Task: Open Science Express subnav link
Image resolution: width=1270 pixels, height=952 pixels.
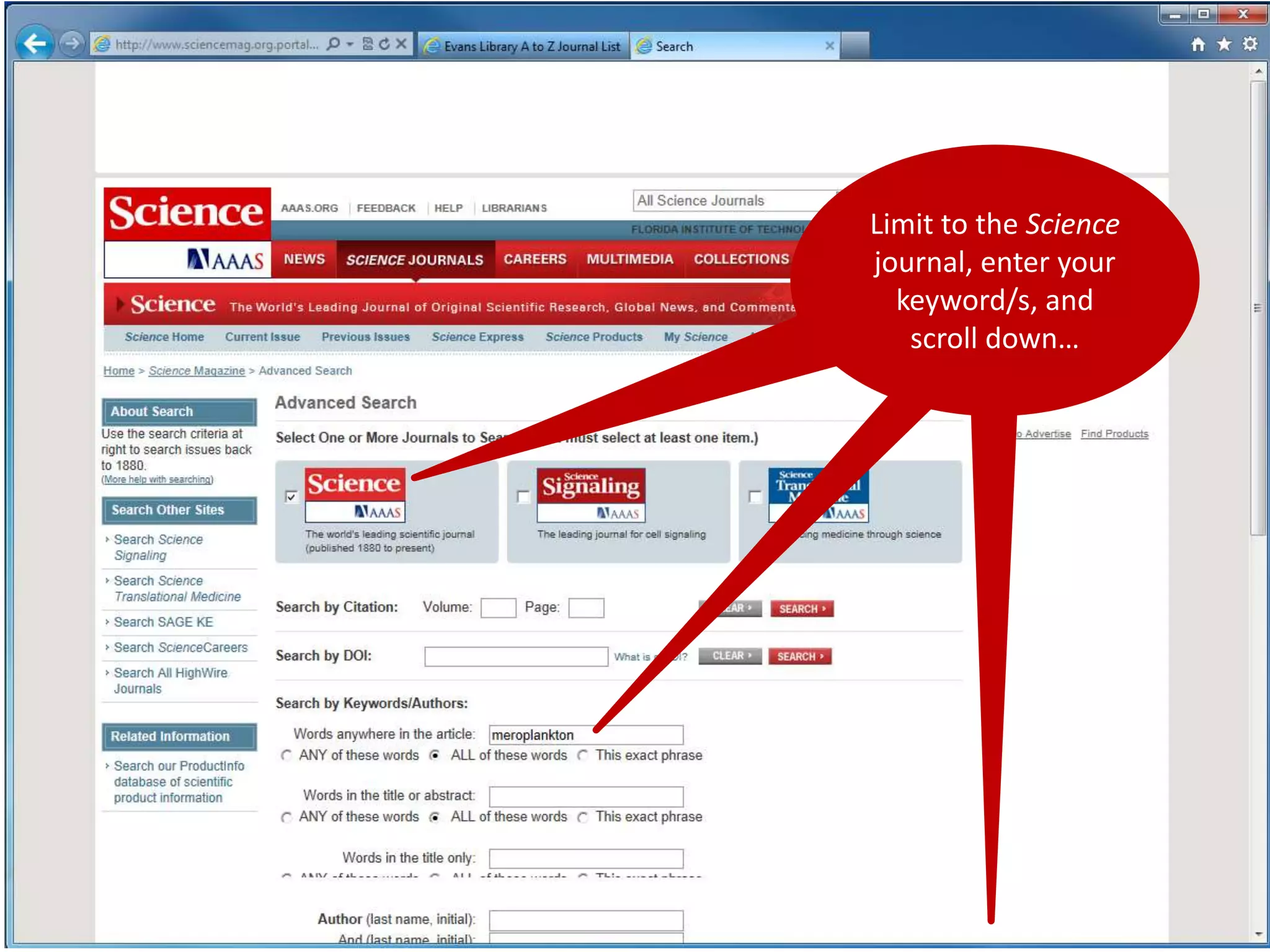Action: pos(477,337)
